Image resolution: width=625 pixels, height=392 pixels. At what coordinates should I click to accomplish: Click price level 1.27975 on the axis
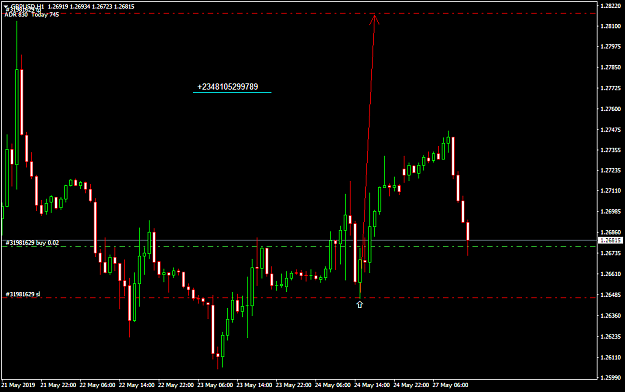click(610, 47)
